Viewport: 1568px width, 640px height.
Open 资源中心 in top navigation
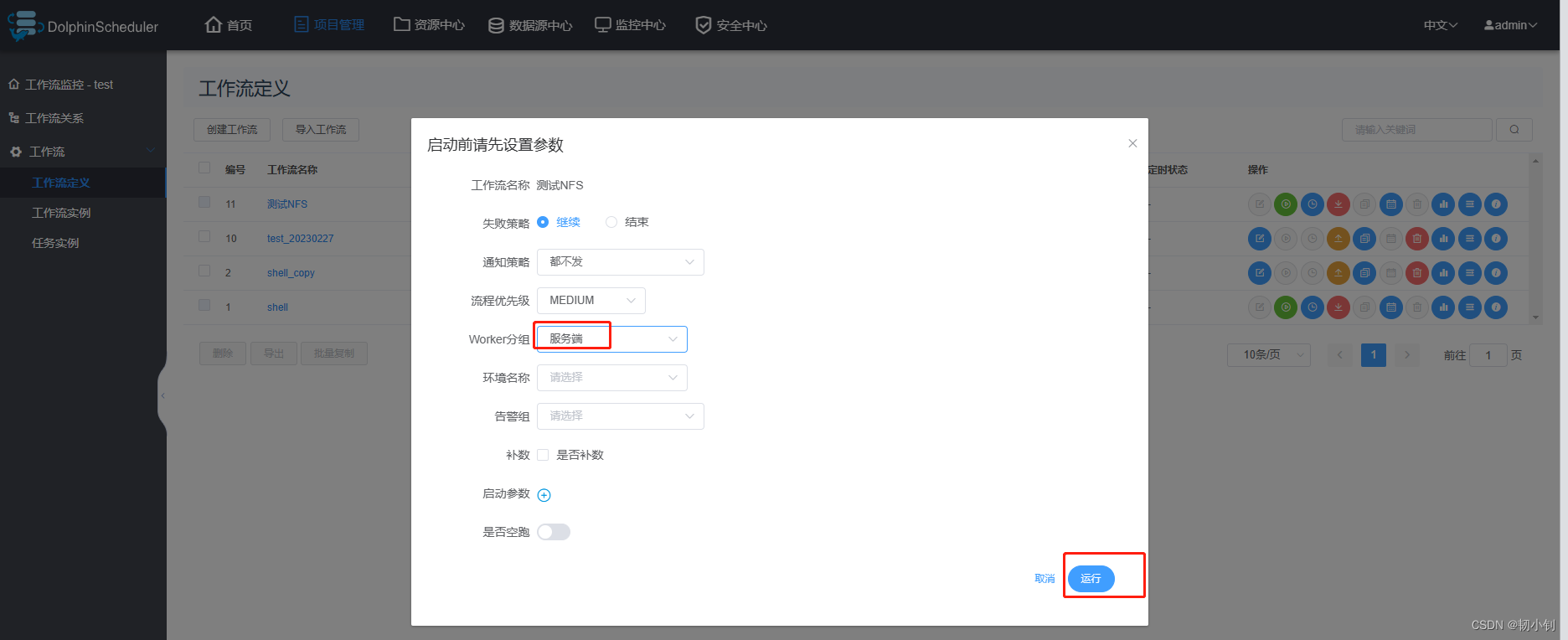[x=430, y=25]
